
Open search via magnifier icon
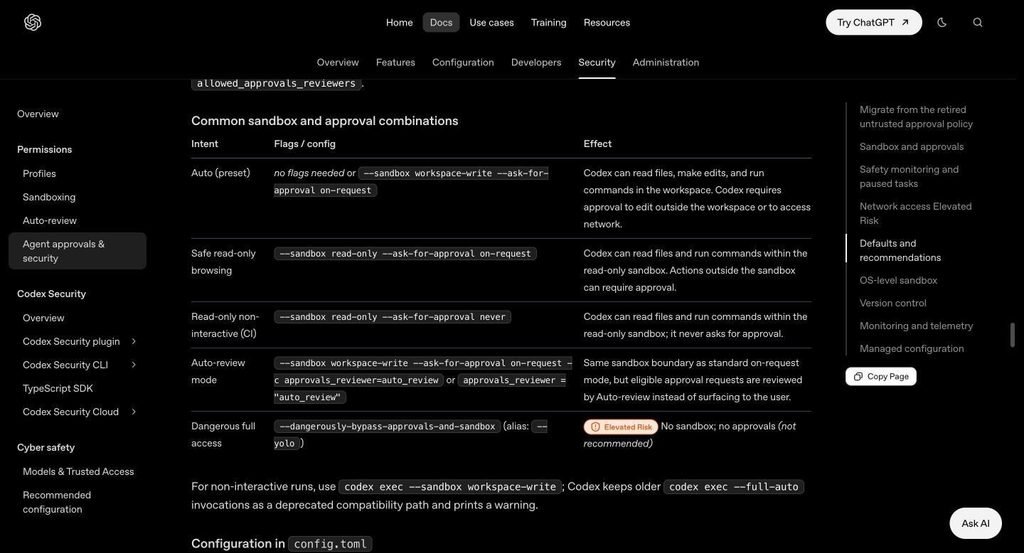(978, 22)
